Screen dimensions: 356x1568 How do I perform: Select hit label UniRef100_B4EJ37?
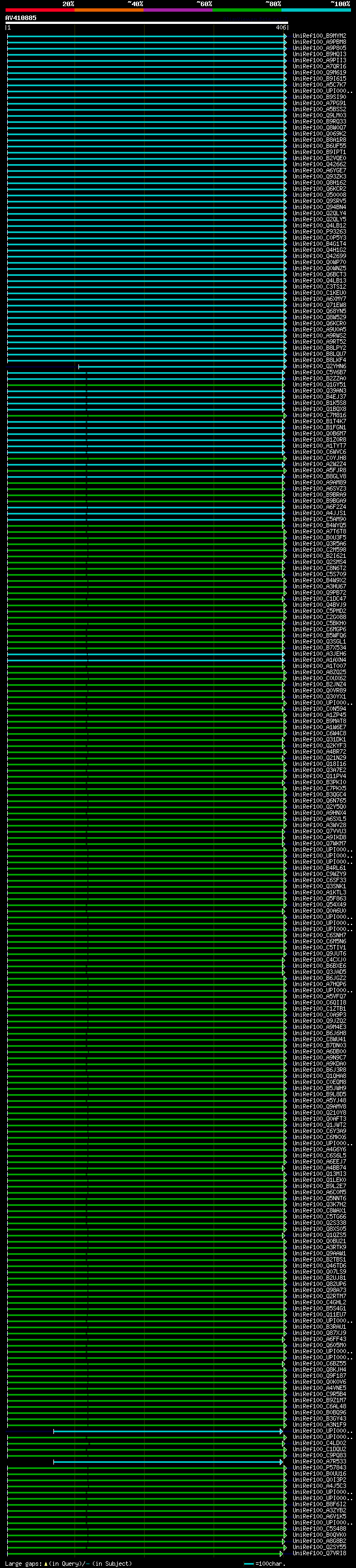click(x=319, y=397)
